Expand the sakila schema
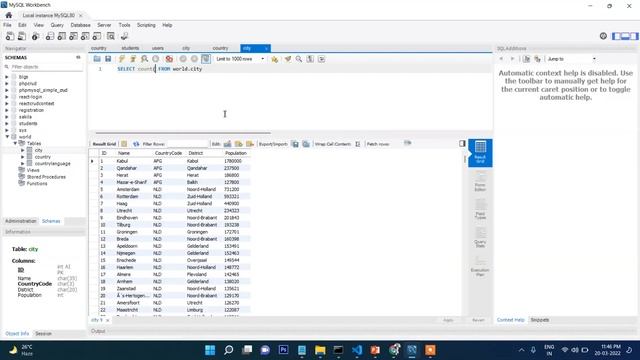The width and height of the screenshot is (640, 360). pos(7,117)
